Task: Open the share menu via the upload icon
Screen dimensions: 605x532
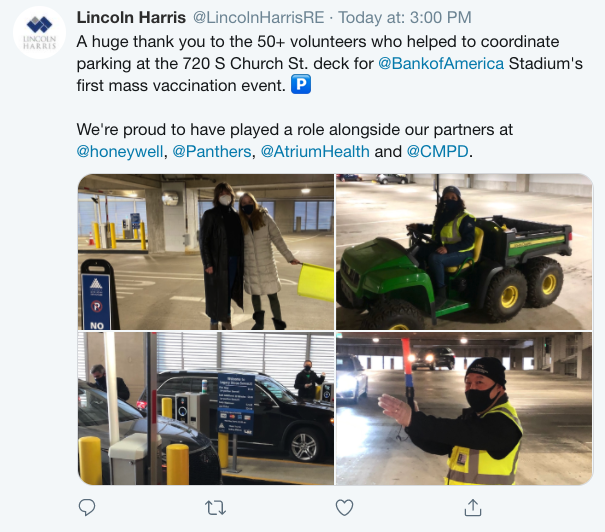Action: [x=473, y=507]
